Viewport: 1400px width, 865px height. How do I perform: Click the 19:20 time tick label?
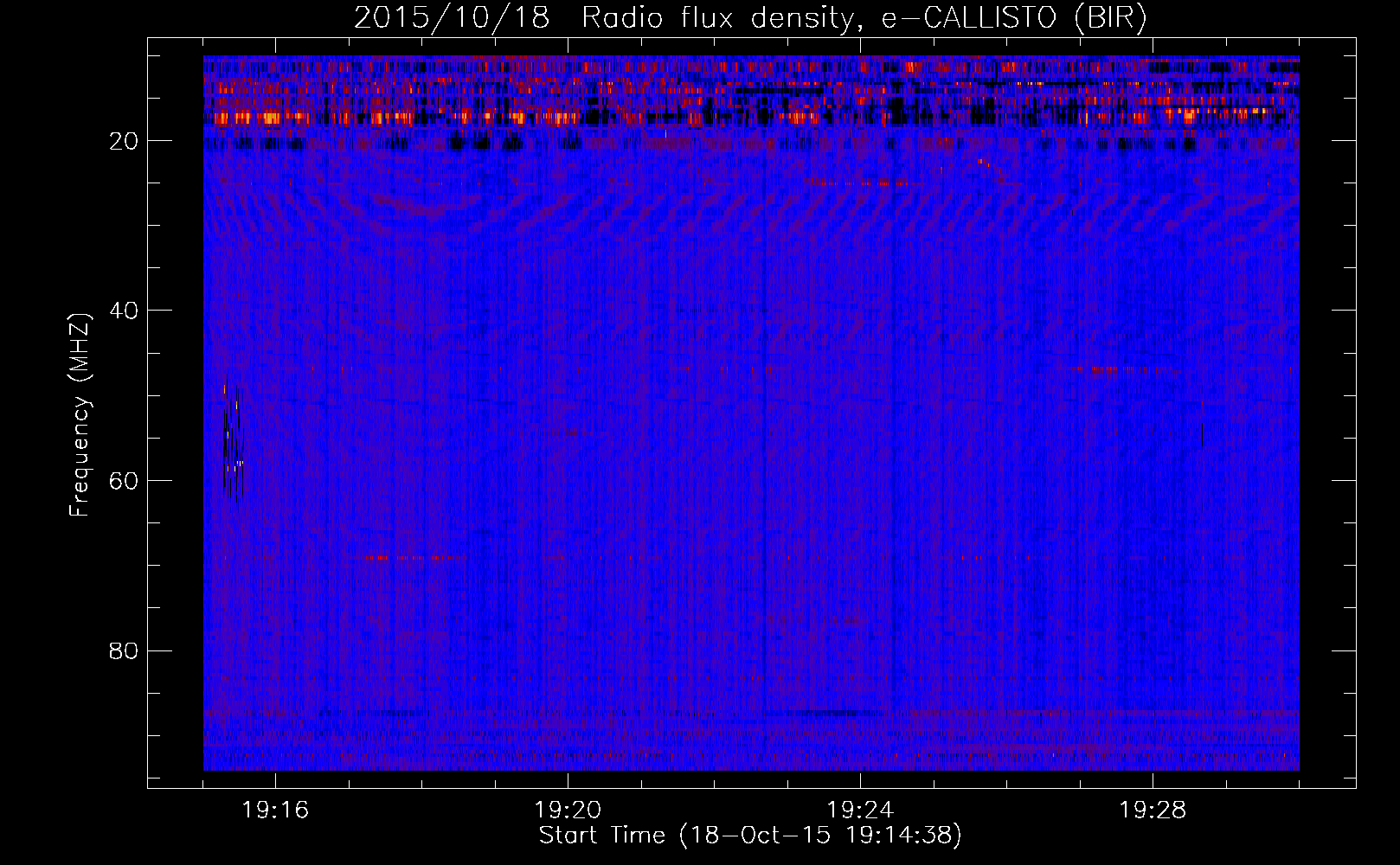568,811
